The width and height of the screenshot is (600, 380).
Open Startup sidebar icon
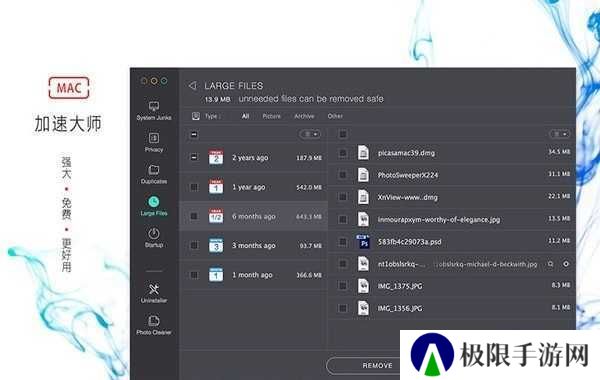(154, 237)
